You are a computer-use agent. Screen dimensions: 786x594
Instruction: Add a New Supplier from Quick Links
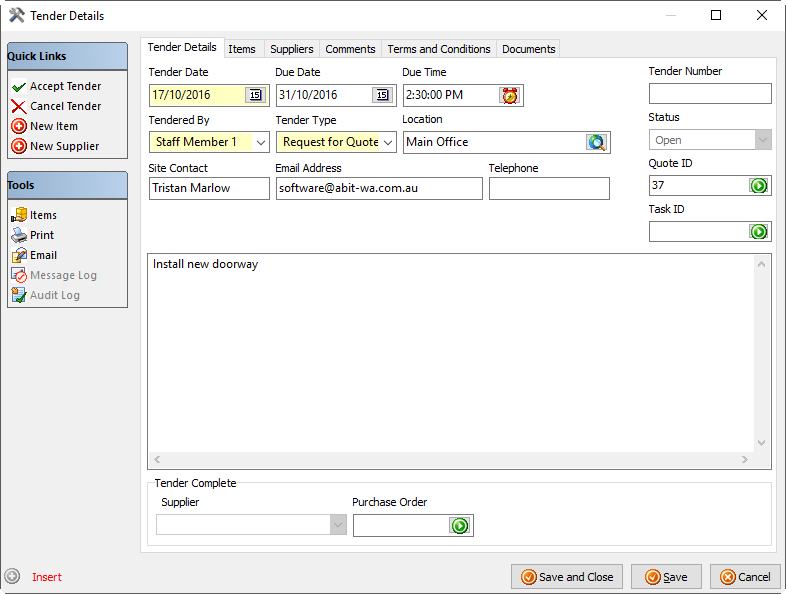(64, 147)
